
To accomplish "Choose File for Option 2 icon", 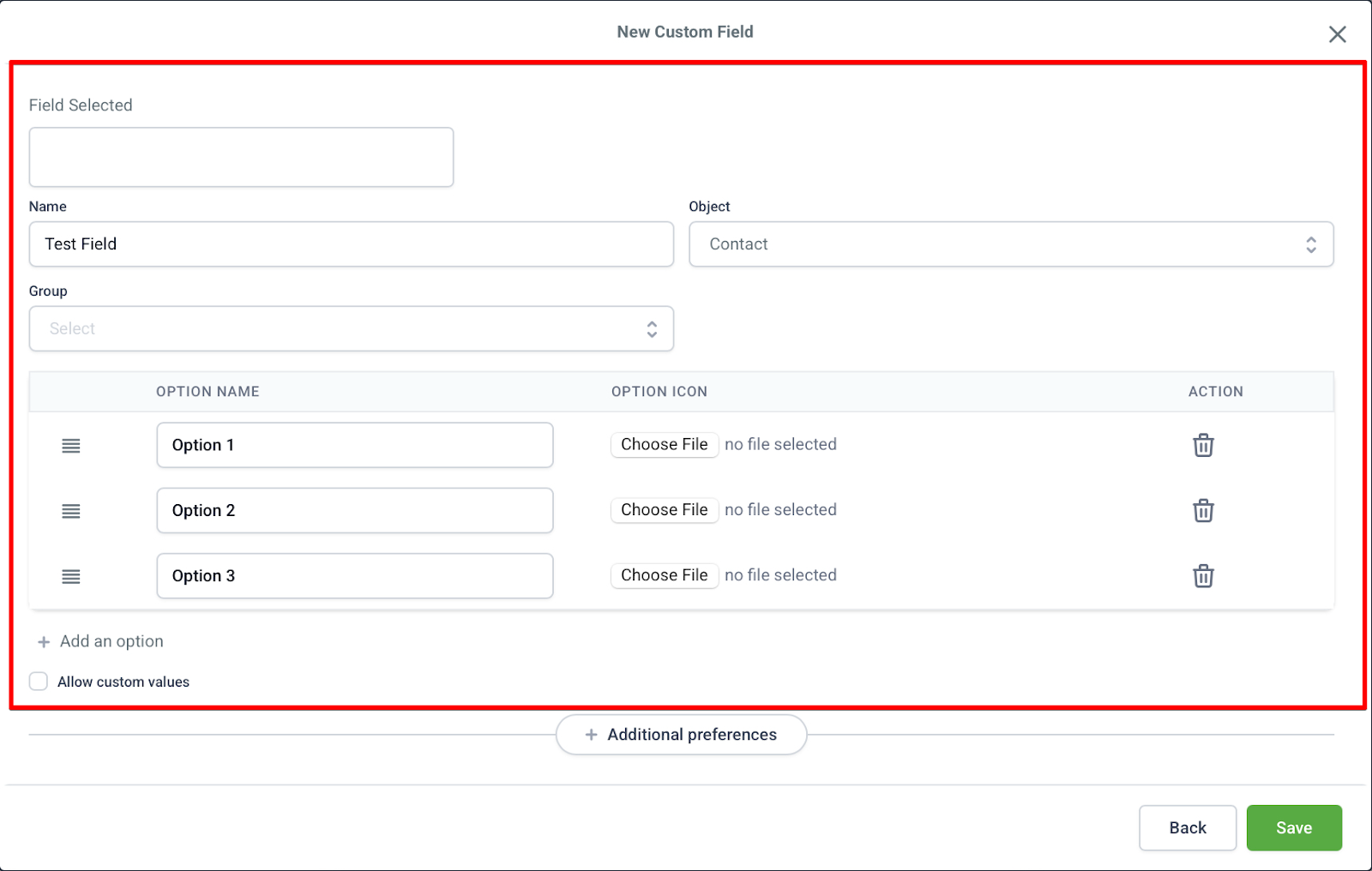I will 665,509.
